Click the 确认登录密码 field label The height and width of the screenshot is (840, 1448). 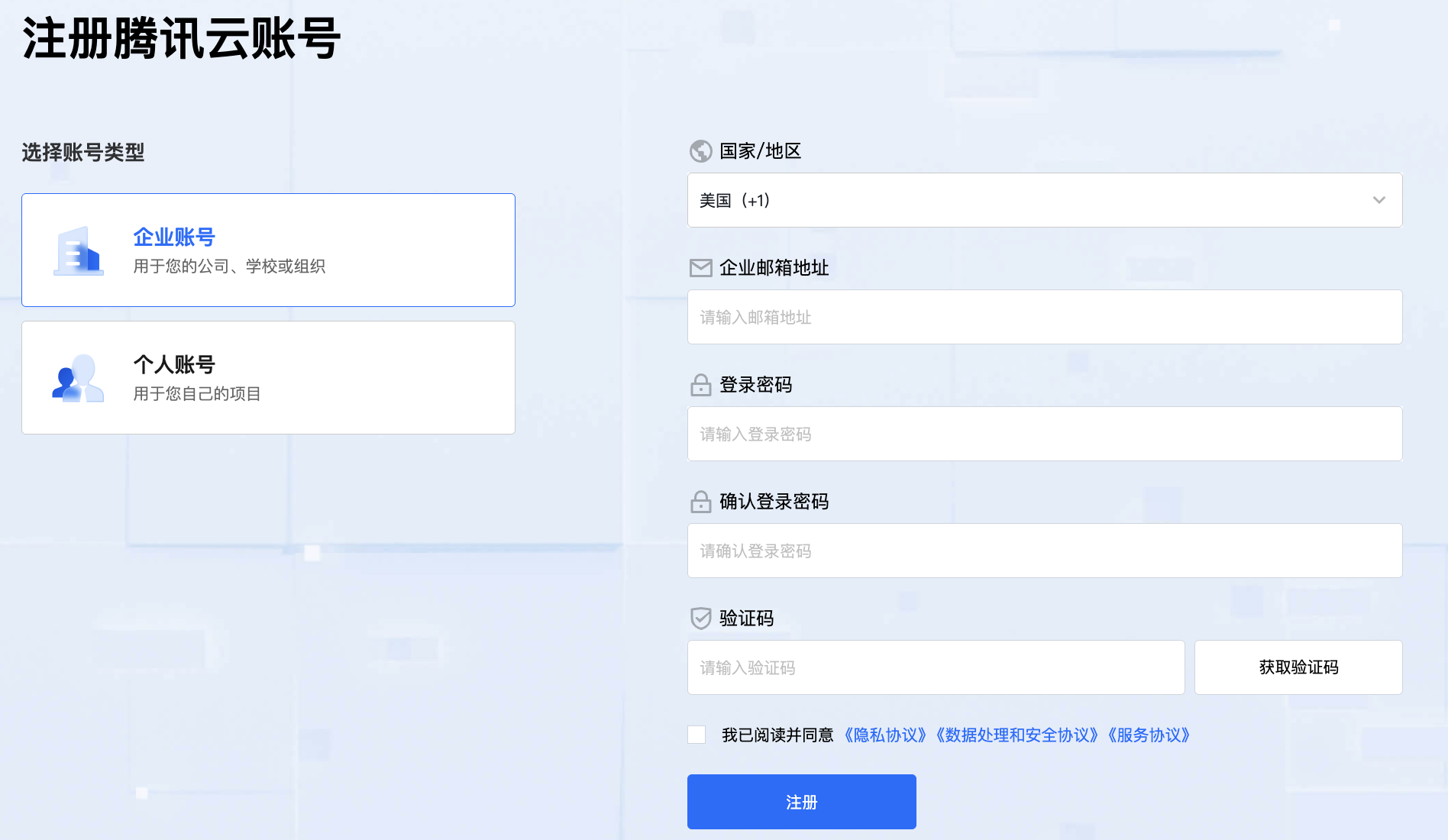(x=774, y=502)
